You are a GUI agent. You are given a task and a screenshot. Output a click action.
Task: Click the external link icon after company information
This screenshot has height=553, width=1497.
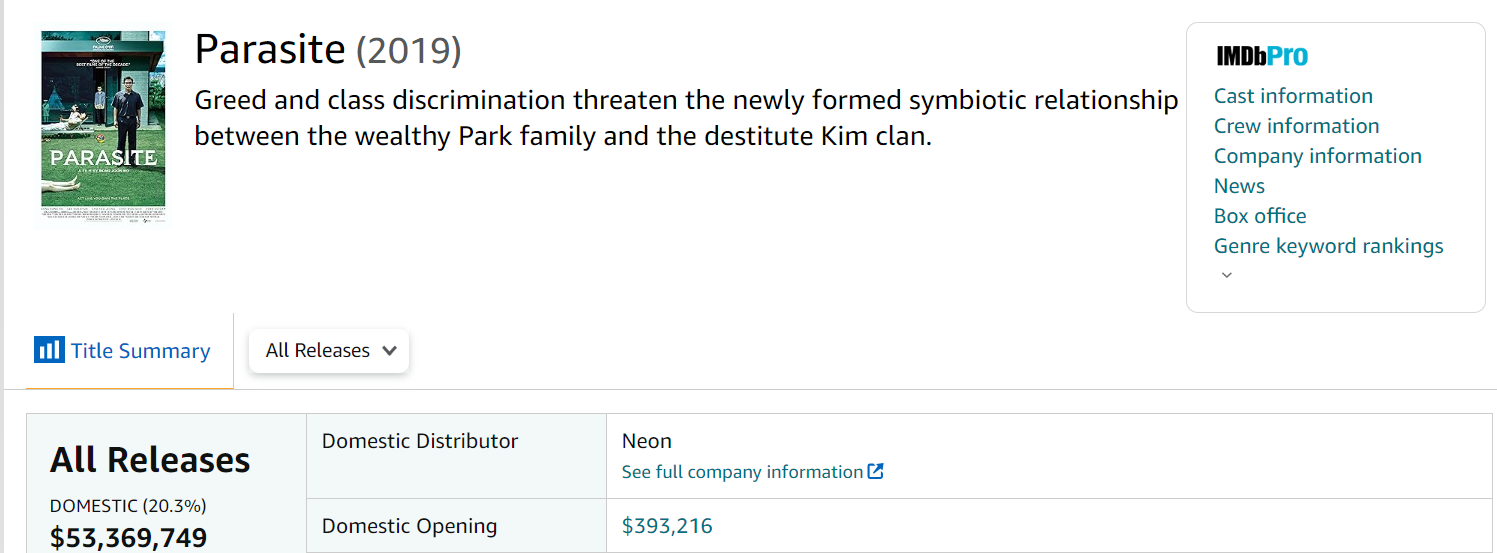click(x=875, y=471)
